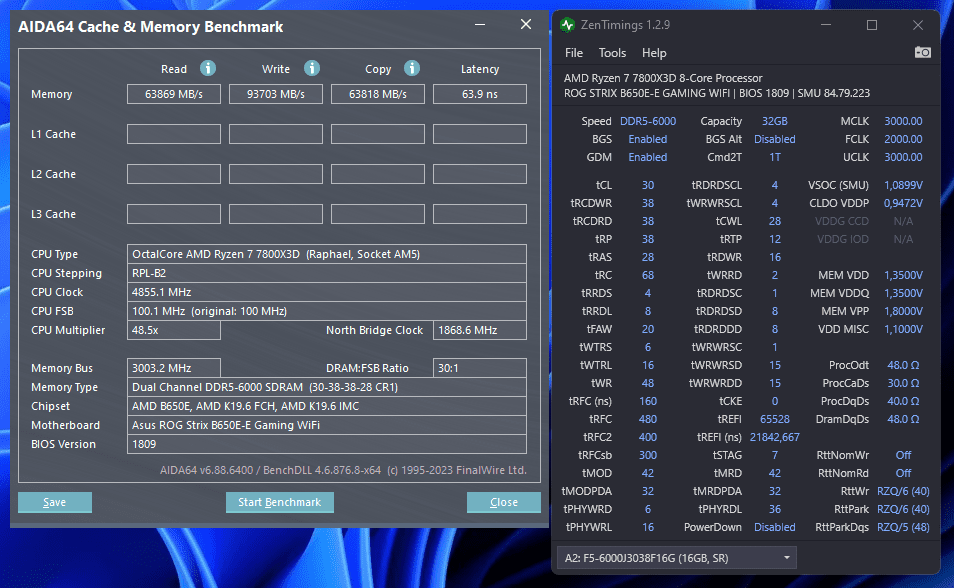The image size is (954, 588).
Task: Click the BGS Alt Disabled value
Action: 775,139
